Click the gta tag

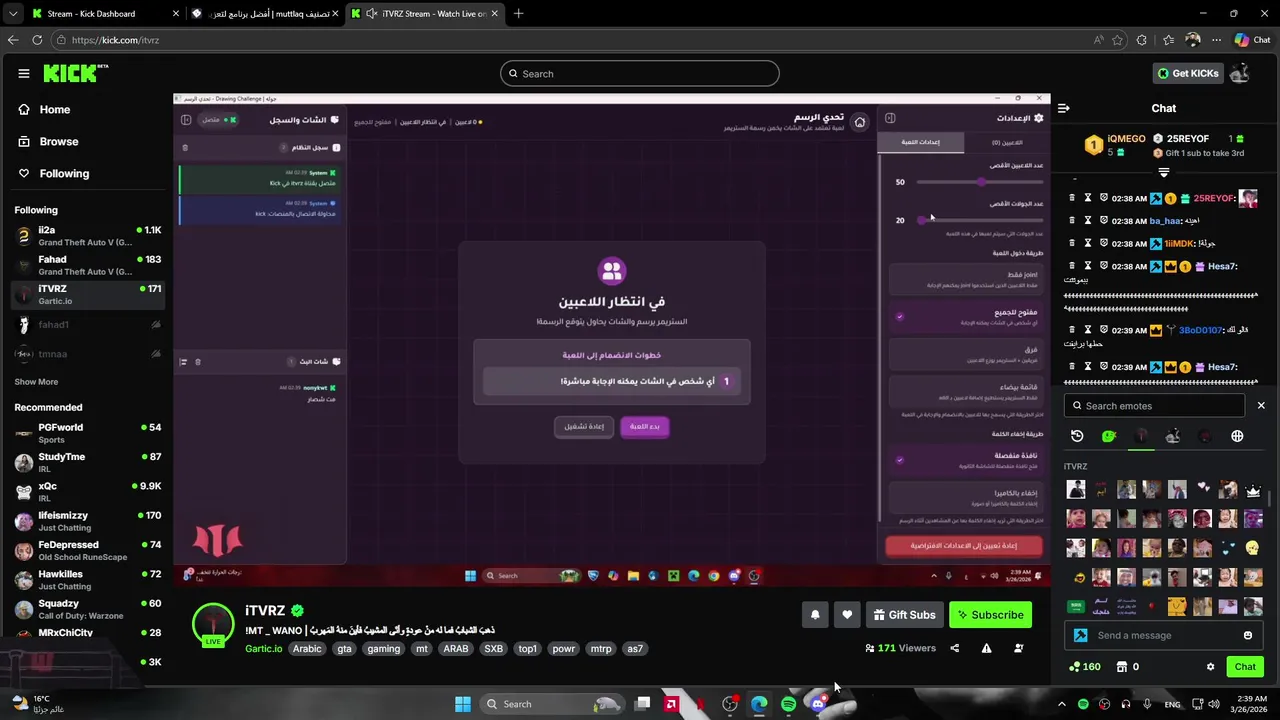click(344, 649)
